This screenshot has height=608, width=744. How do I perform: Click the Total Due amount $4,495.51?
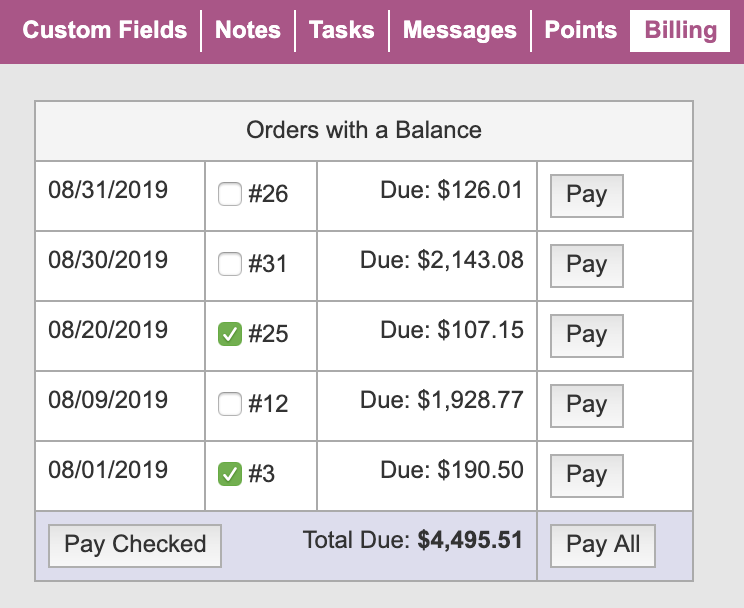tap(470, 540)
